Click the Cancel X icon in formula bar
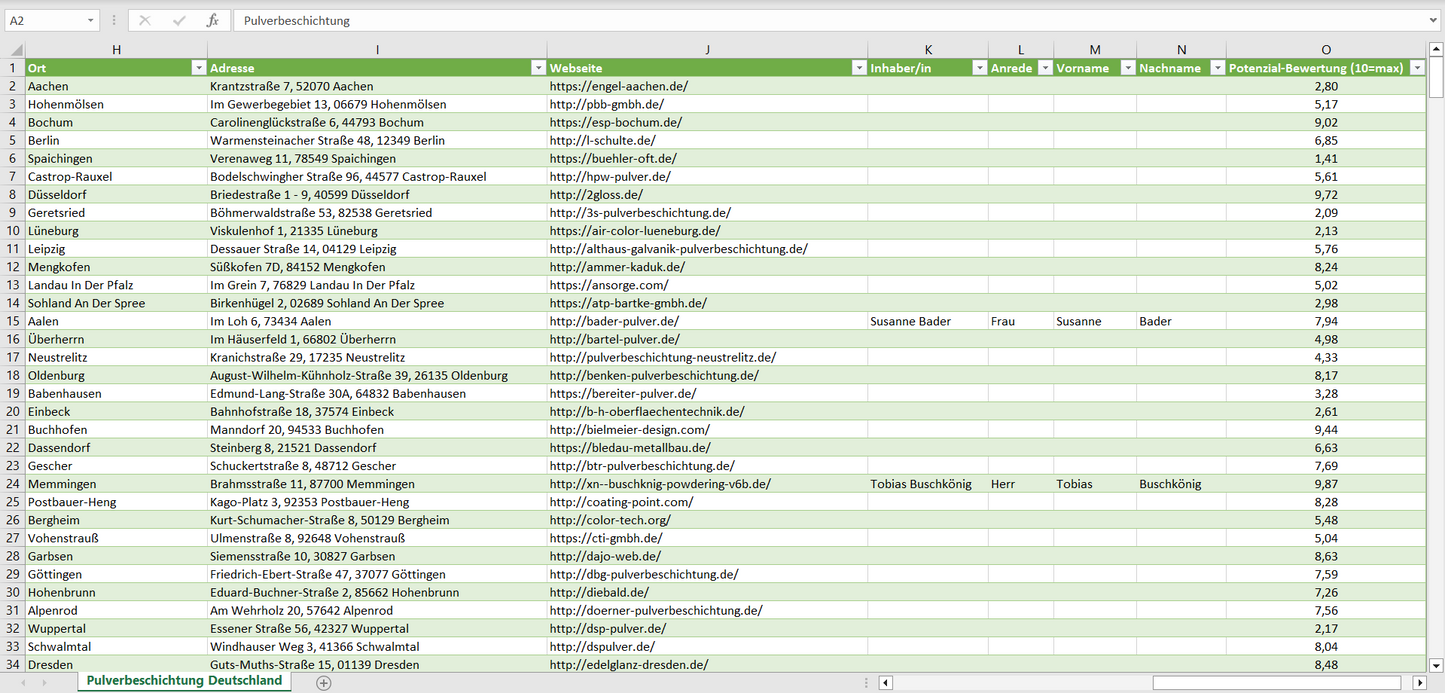 tap(145, 20)
